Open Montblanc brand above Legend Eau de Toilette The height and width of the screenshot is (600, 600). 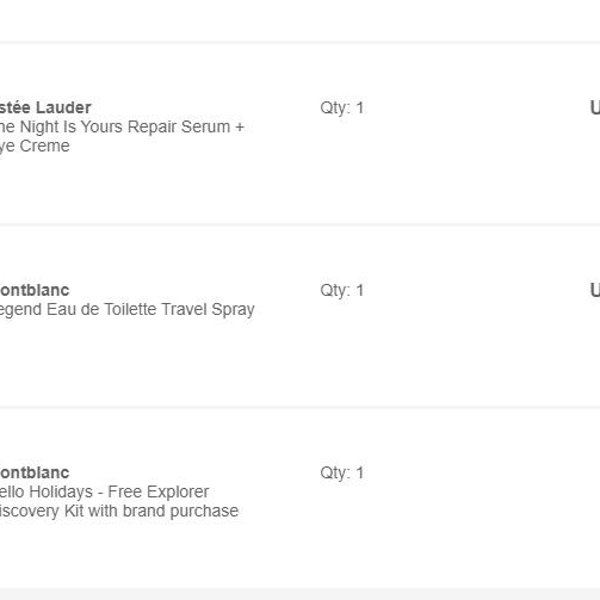pyautogui.click(x=34, y=290)
